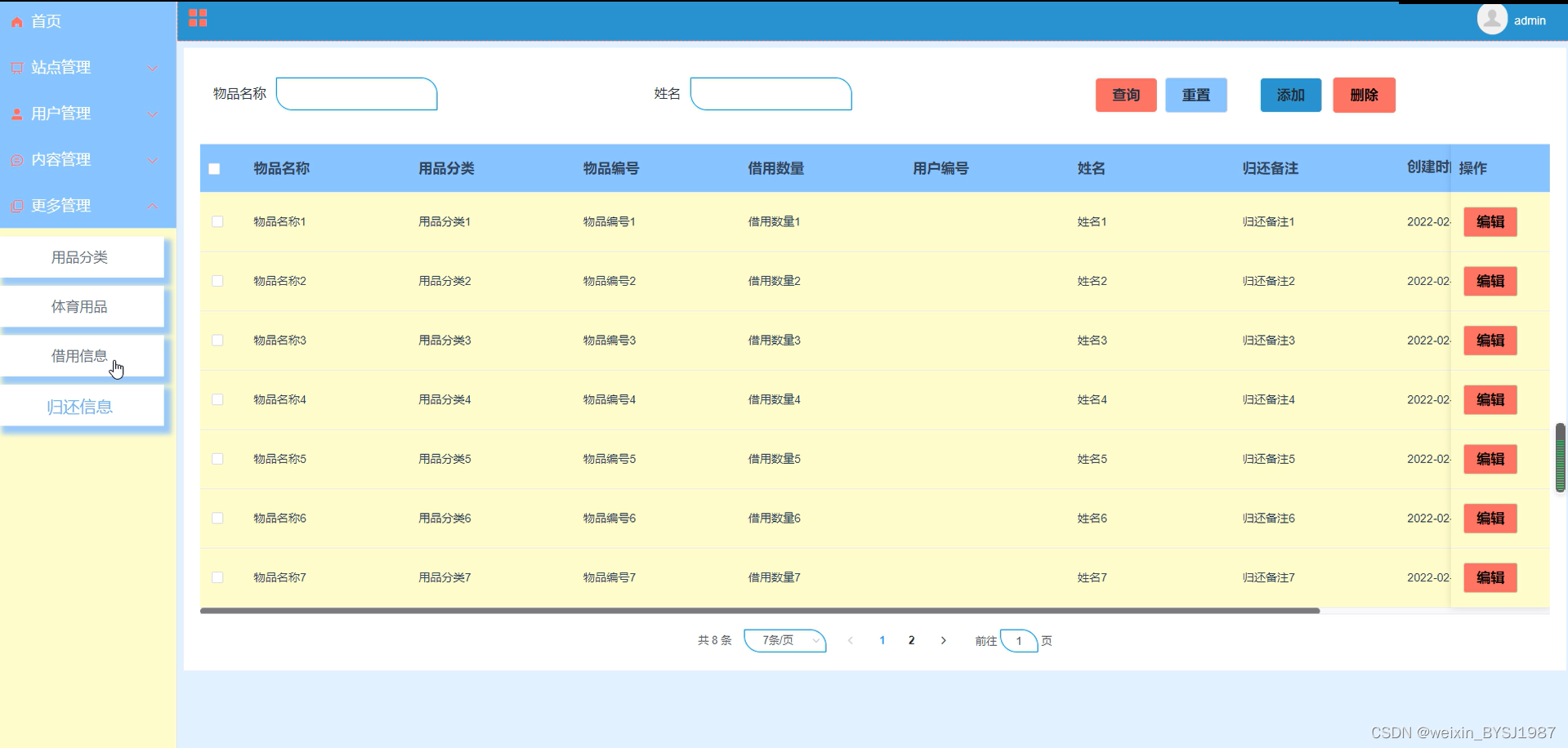Tick the checkbox for 物品名称2 row
1568x748 pixels.
[x=217, y=281]
